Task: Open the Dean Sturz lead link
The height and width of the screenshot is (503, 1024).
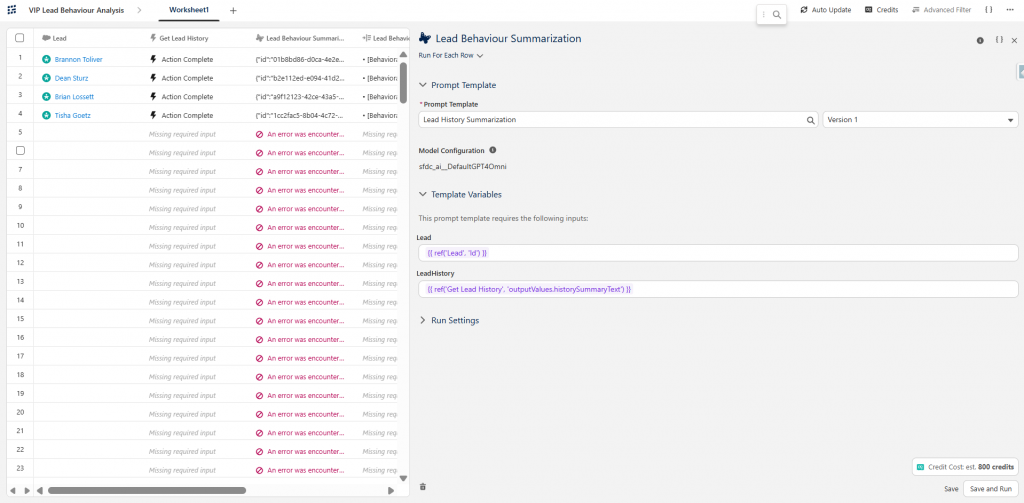Action: (x=71, y=78)
